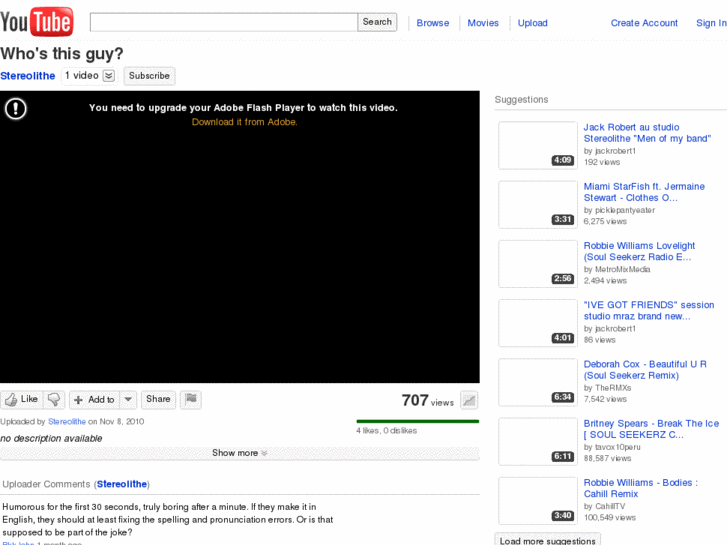Open Stereolithe channel link under title

[28, 76]
